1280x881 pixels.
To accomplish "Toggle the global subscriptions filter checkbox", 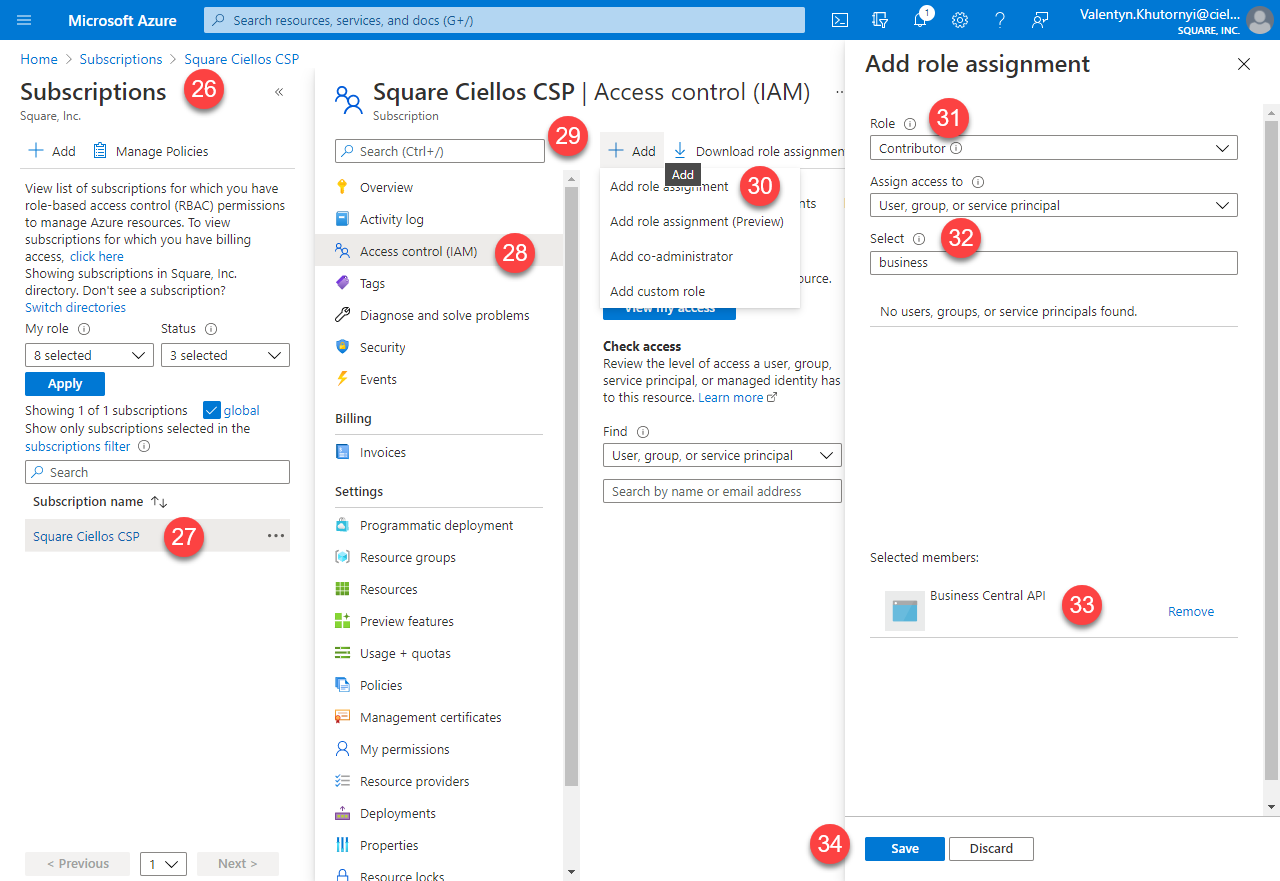I will coord(211,410).
